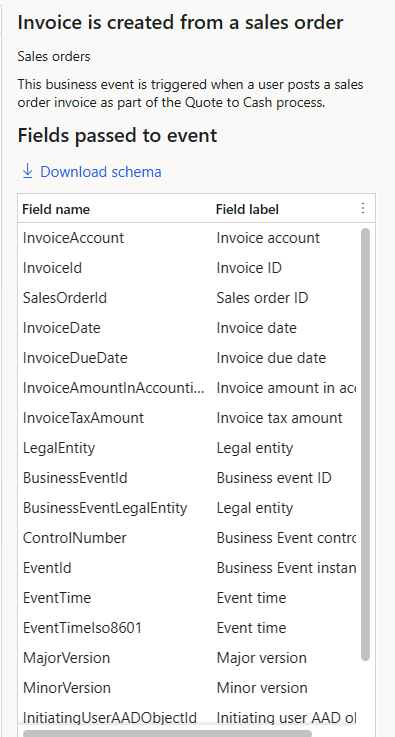Click the Business Event instance label cell
Image resolution: width=395 pixels, height=737 pixels.
[286, 568]
